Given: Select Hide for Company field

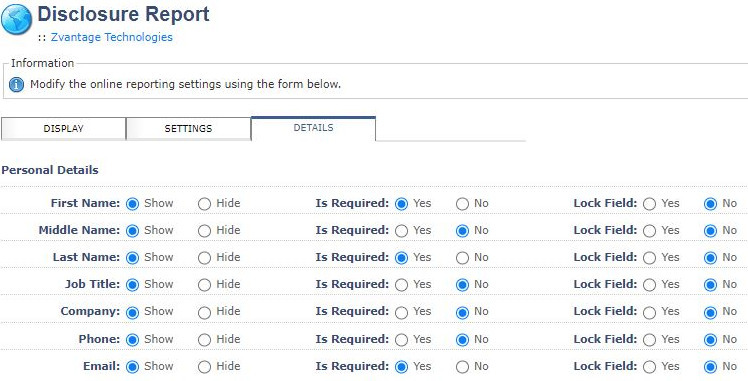Looking at the screenshot, I should click(205, 313).
